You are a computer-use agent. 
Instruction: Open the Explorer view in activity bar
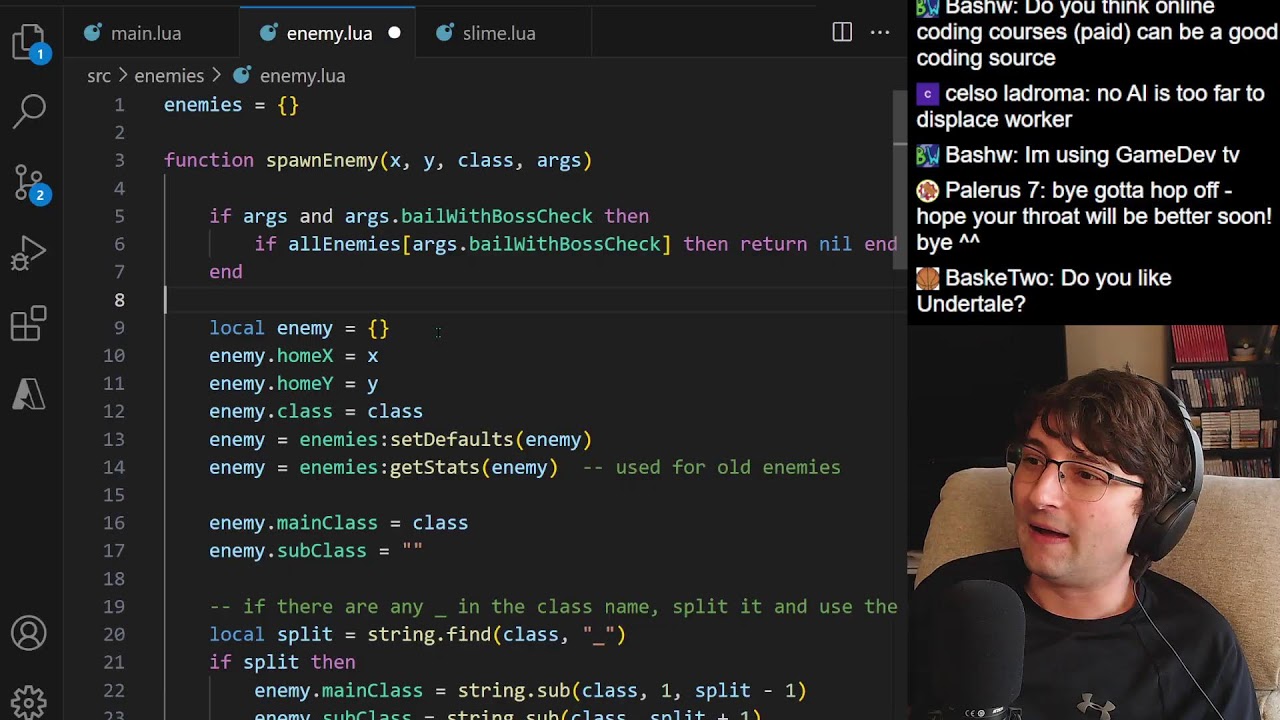click(29, 43)
